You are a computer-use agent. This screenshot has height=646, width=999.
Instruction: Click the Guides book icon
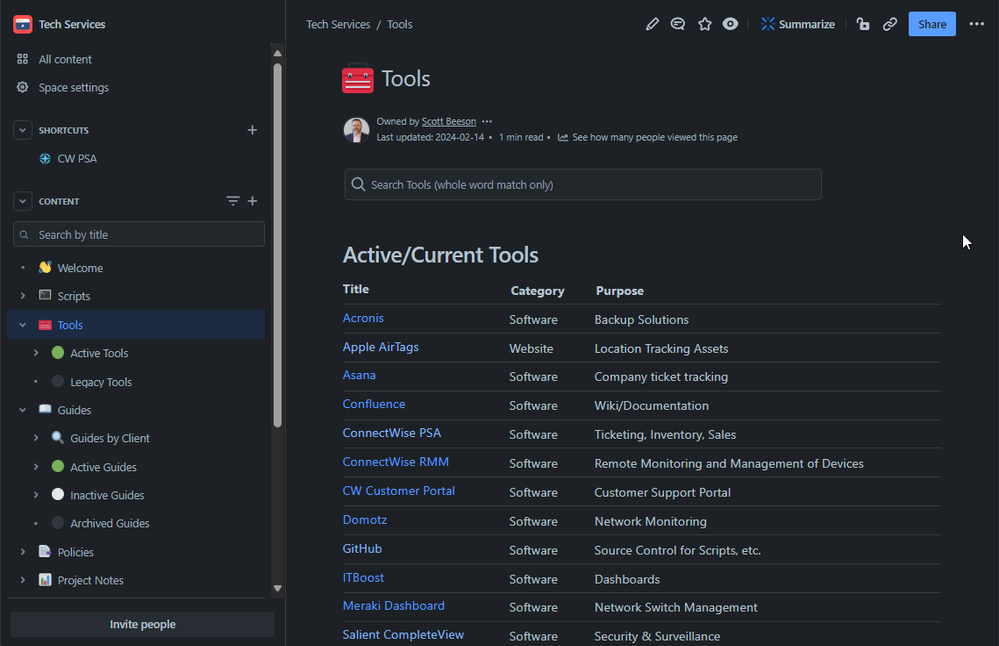[45, 409]
